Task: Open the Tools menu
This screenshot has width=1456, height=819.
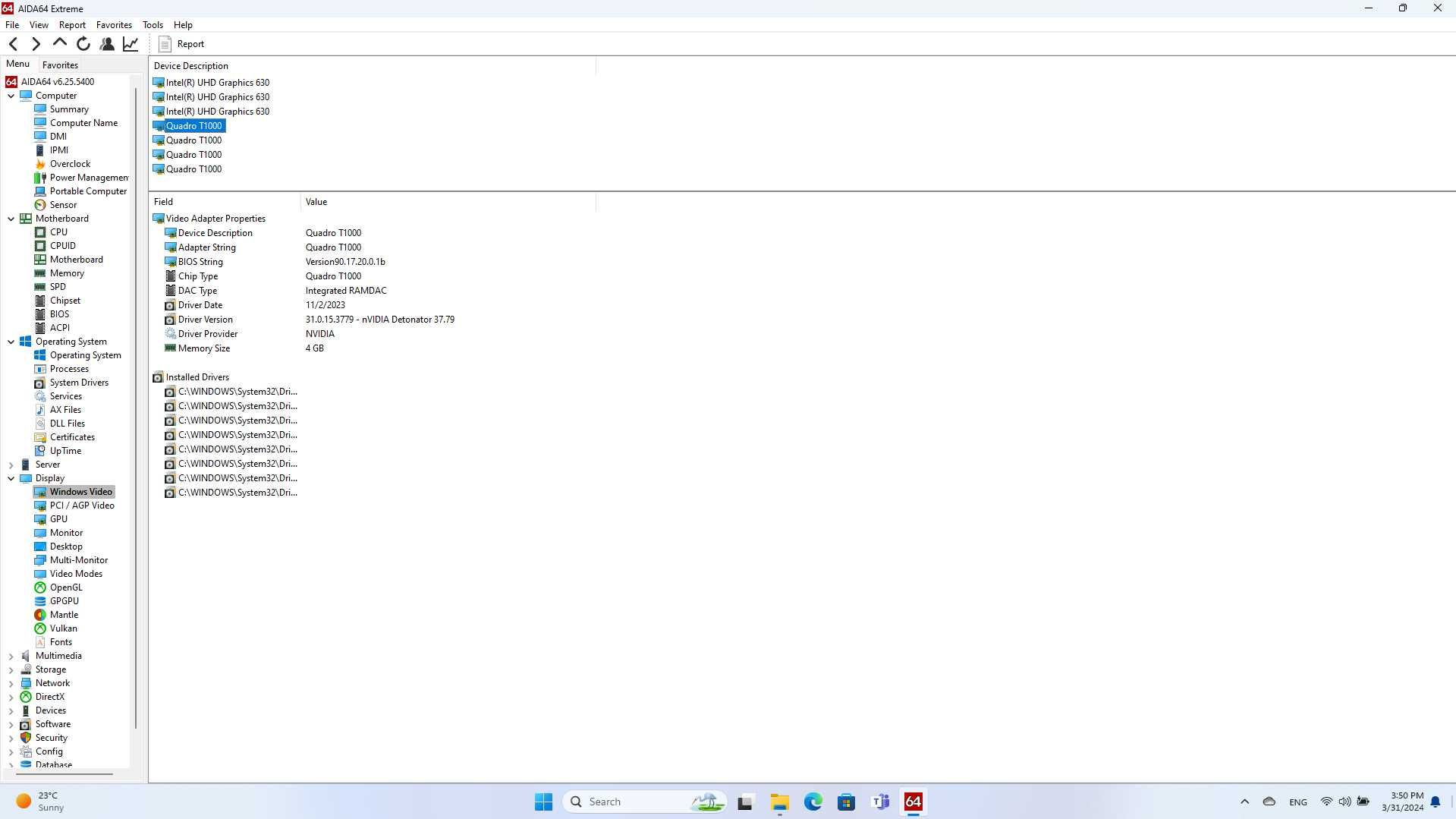Action: pos(153,25)
